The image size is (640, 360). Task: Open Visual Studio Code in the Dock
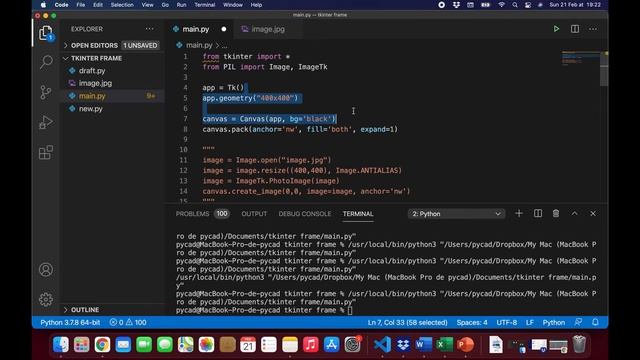pos(382,344)
